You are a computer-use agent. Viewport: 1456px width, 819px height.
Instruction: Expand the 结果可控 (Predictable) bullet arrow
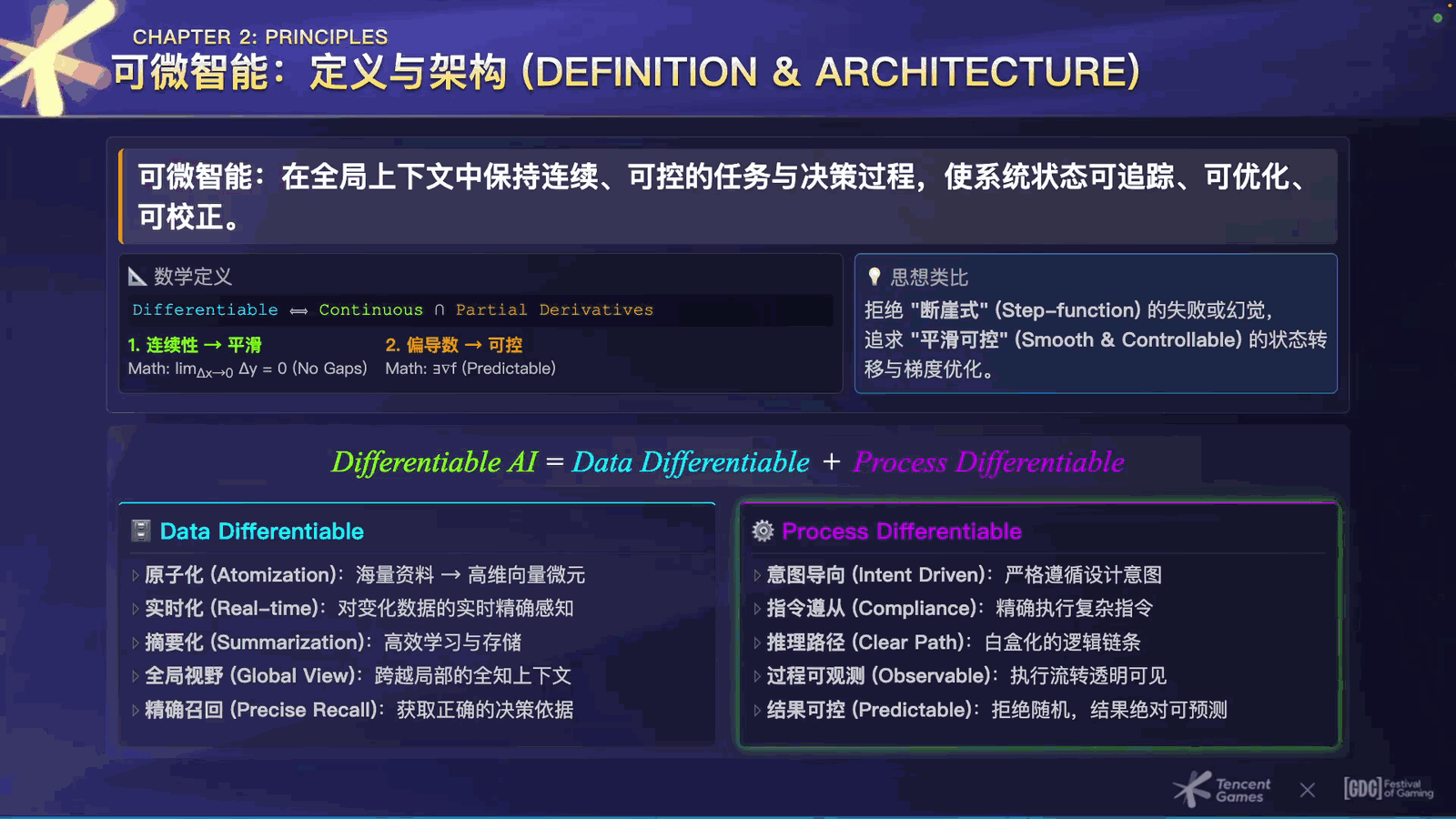coord(757,710)
